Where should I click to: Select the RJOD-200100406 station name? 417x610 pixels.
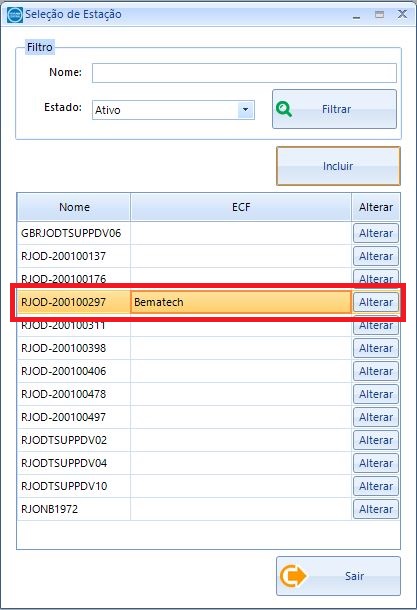(63, 371)
